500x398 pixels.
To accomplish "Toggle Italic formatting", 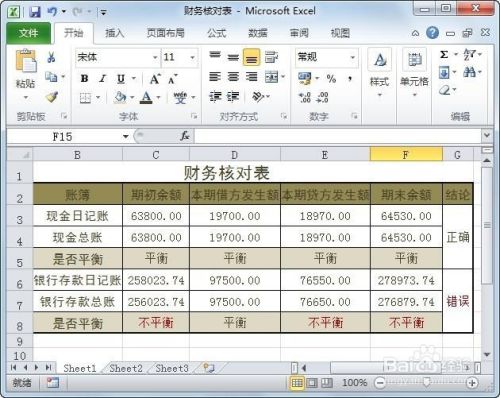I will point(103,79).
